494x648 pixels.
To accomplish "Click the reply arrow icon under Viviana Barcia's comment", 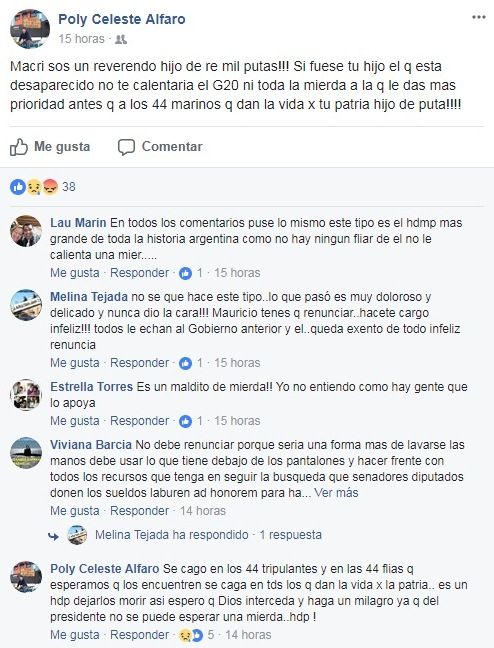I will point(53,536).
